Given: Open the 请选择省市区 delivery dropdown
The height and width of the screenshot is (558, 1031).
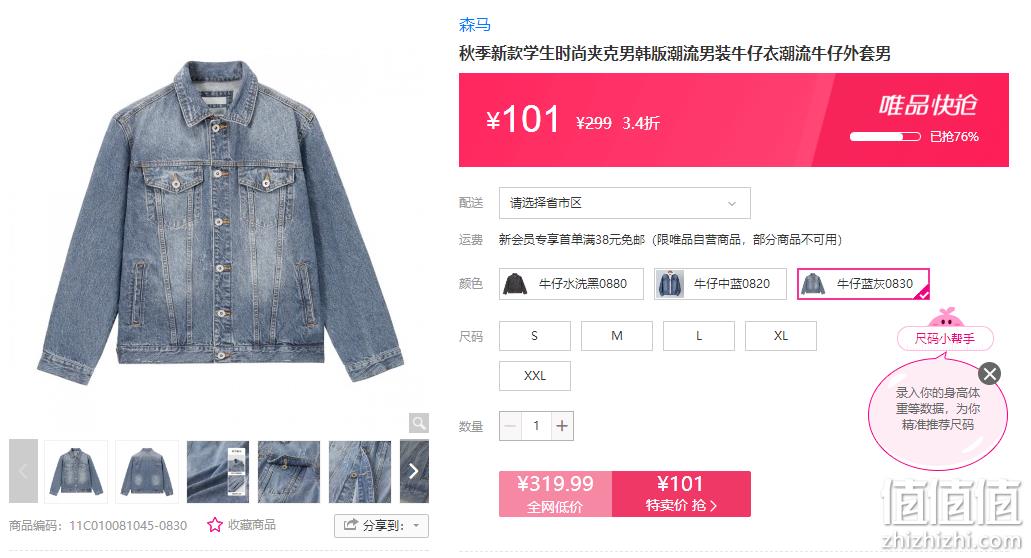Looking at the screenshot, I should pyautogui.click(x=625, y=203).
